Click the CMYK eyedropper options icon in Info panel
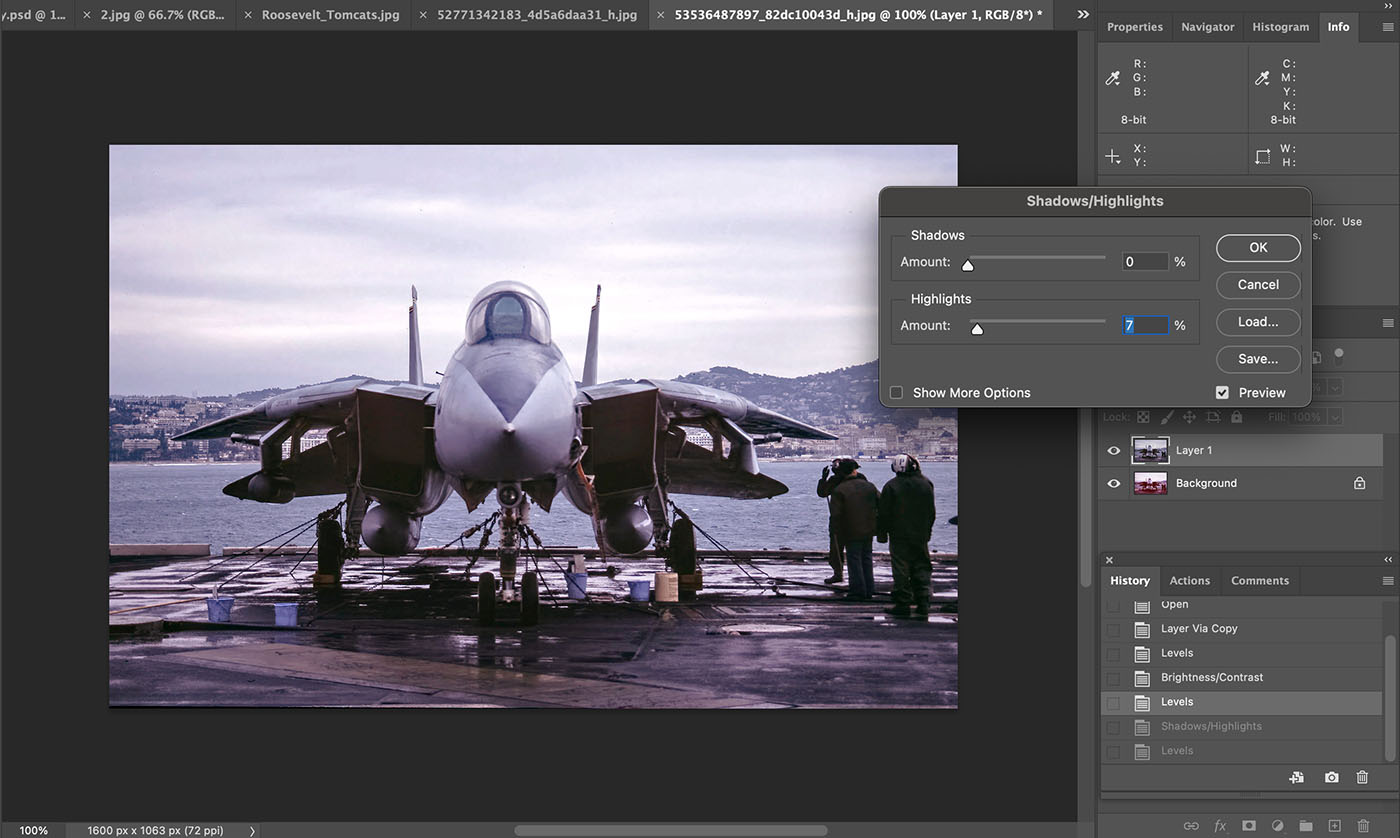Viewport: 1400px width, 838px height. click(x=1262, y=78)
